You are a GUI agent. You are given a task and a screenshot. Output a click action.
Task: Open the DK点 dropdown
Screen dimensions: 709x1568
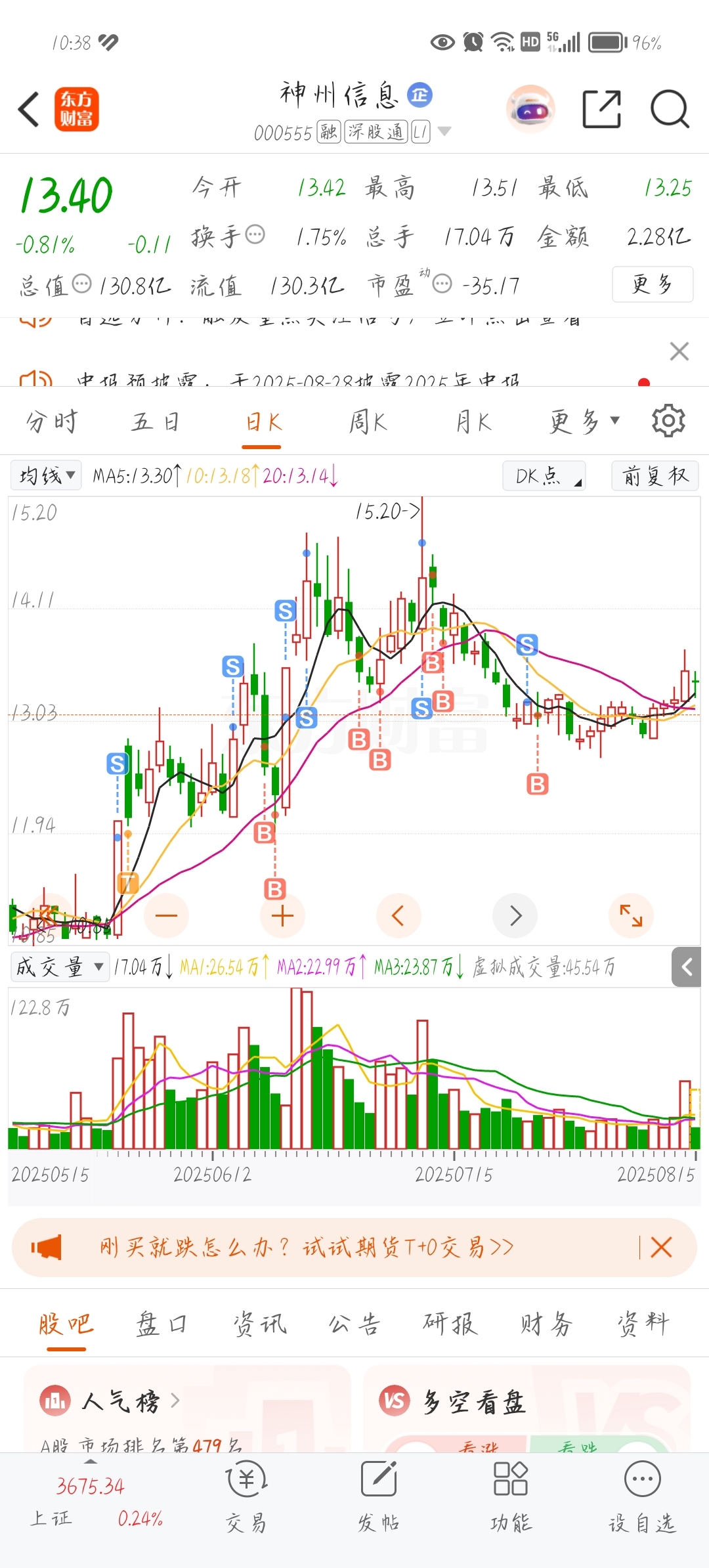tap(544, 475)
